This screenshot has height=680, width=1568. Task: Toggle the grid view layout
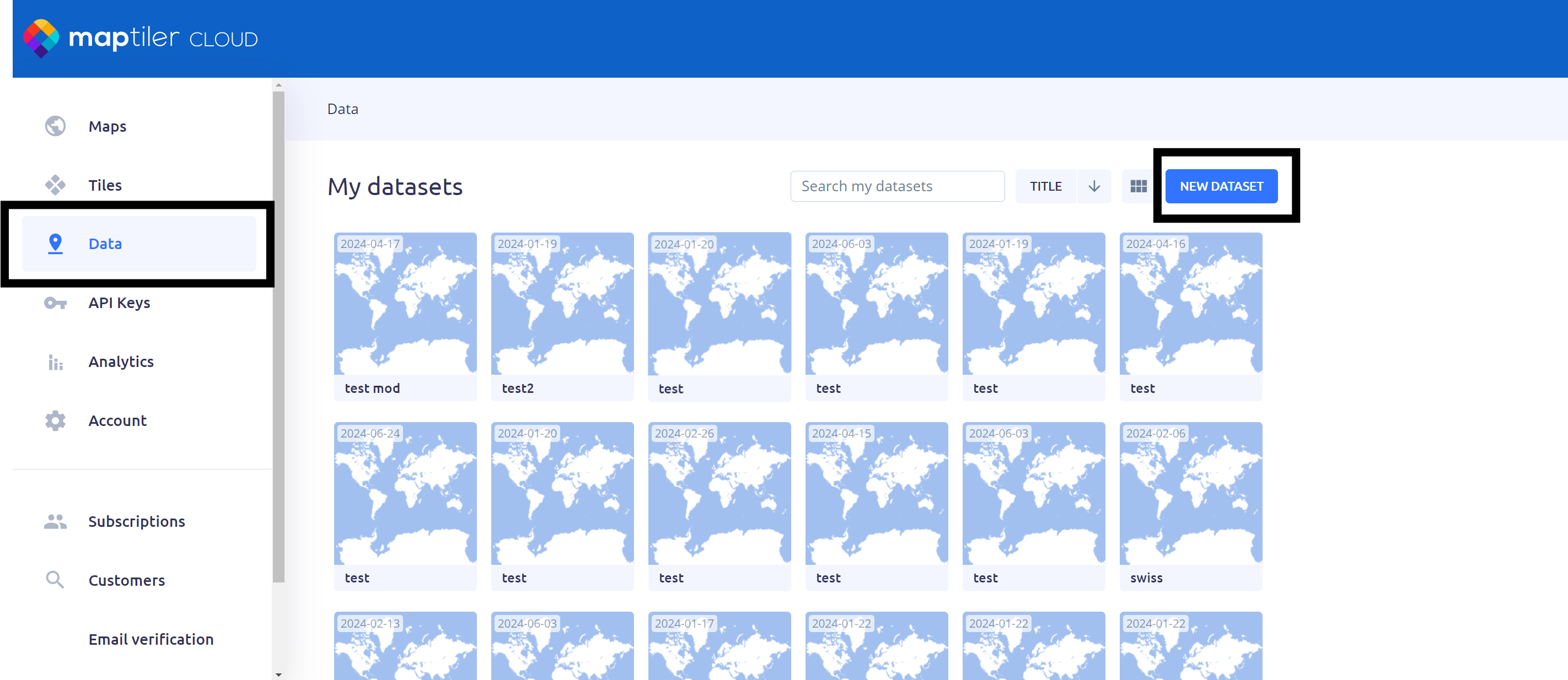1139,186
